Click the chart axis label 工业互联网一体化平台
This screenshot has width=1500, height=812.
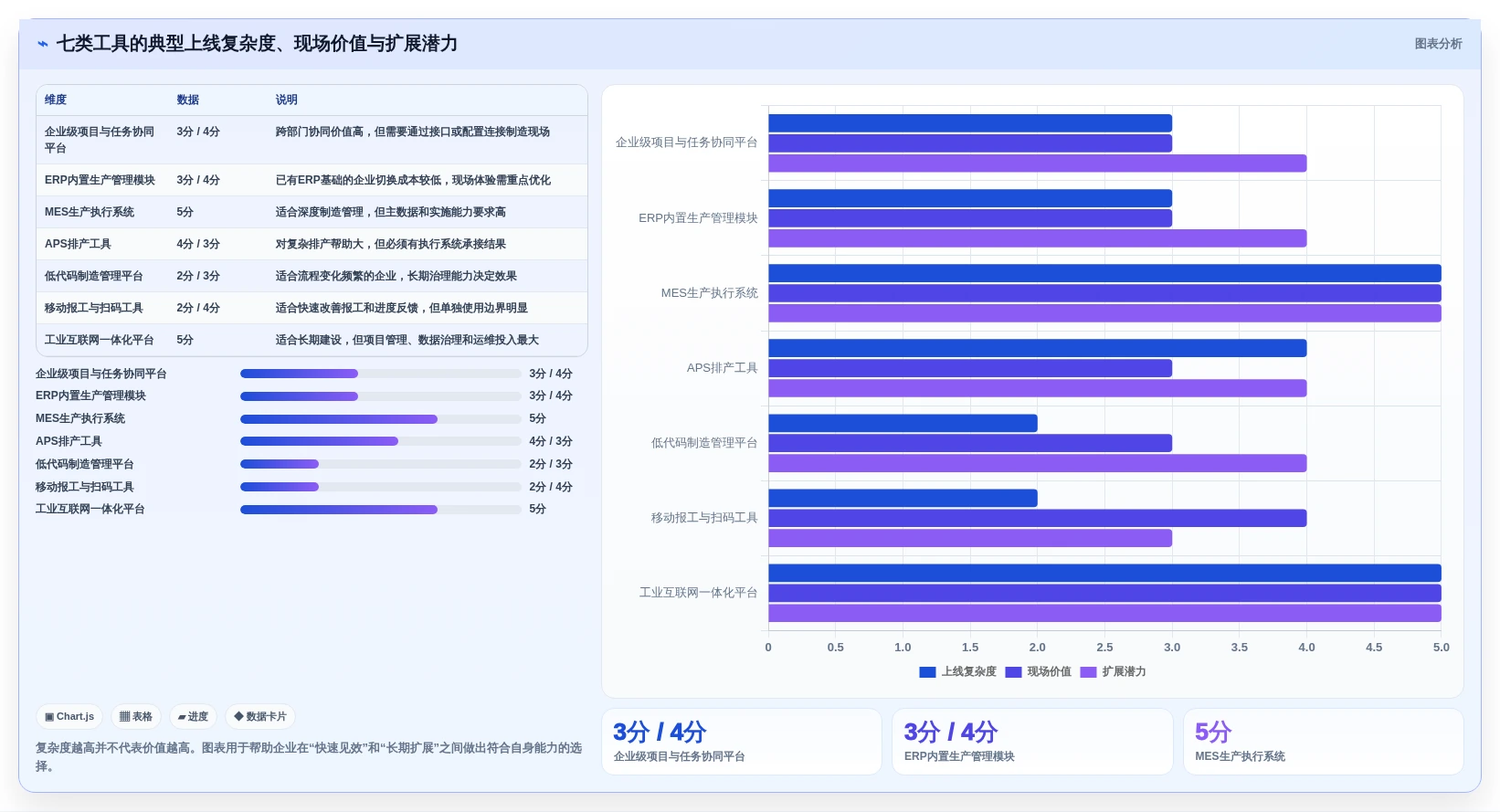click(x=699, y=593)
